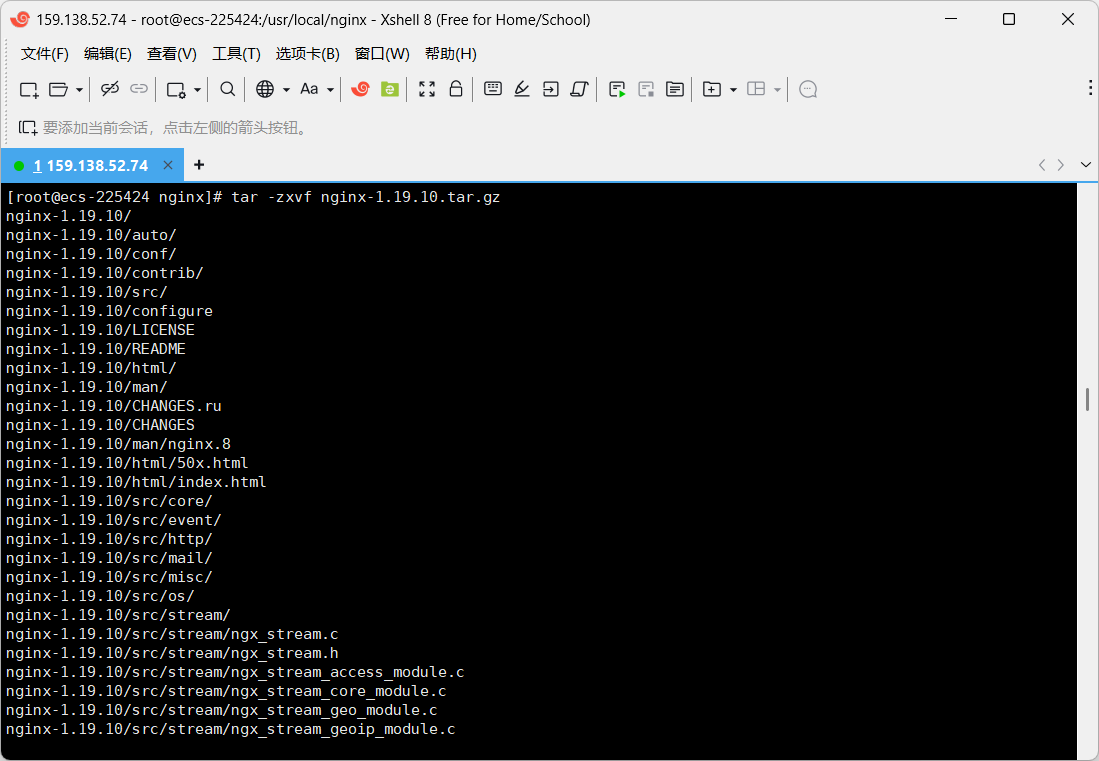Open the session properties gear icon
The image size is (1099, 761).
coord(176,89)
